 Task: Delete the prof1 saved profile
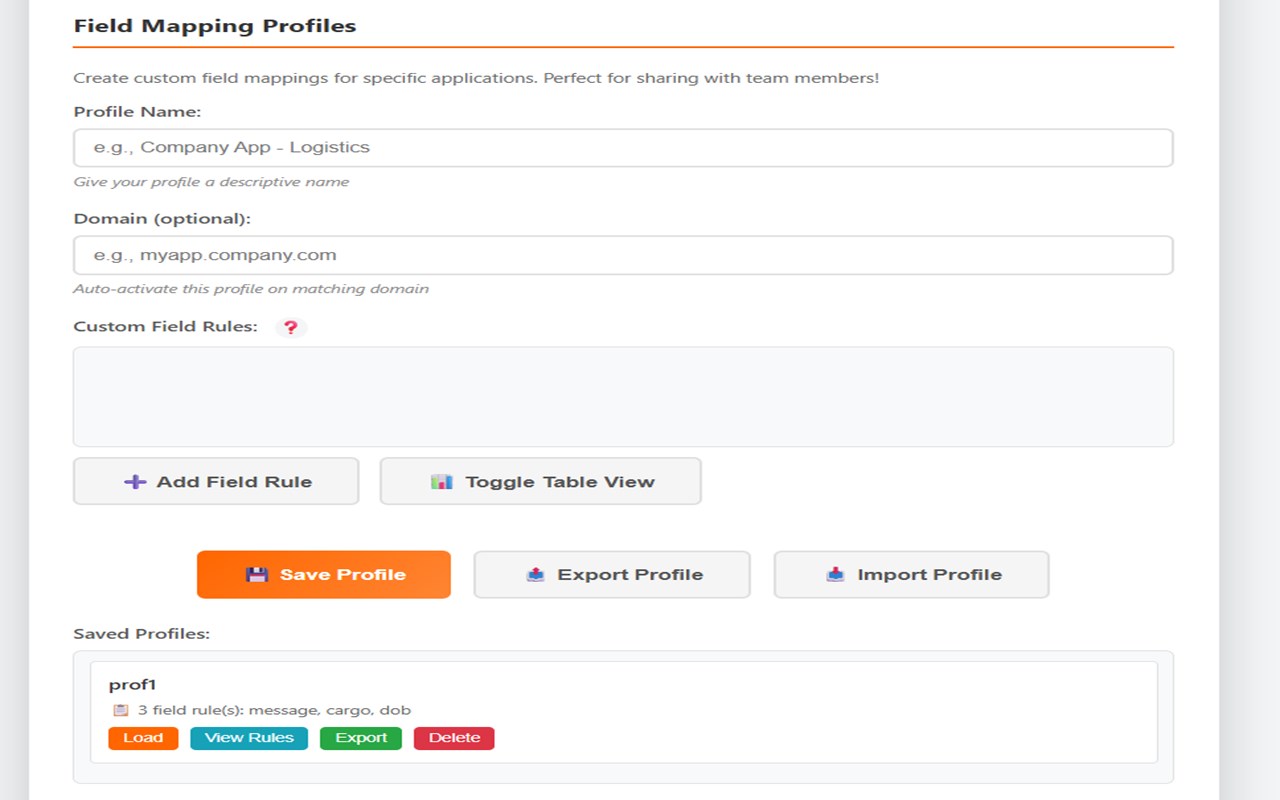(454, 738)
